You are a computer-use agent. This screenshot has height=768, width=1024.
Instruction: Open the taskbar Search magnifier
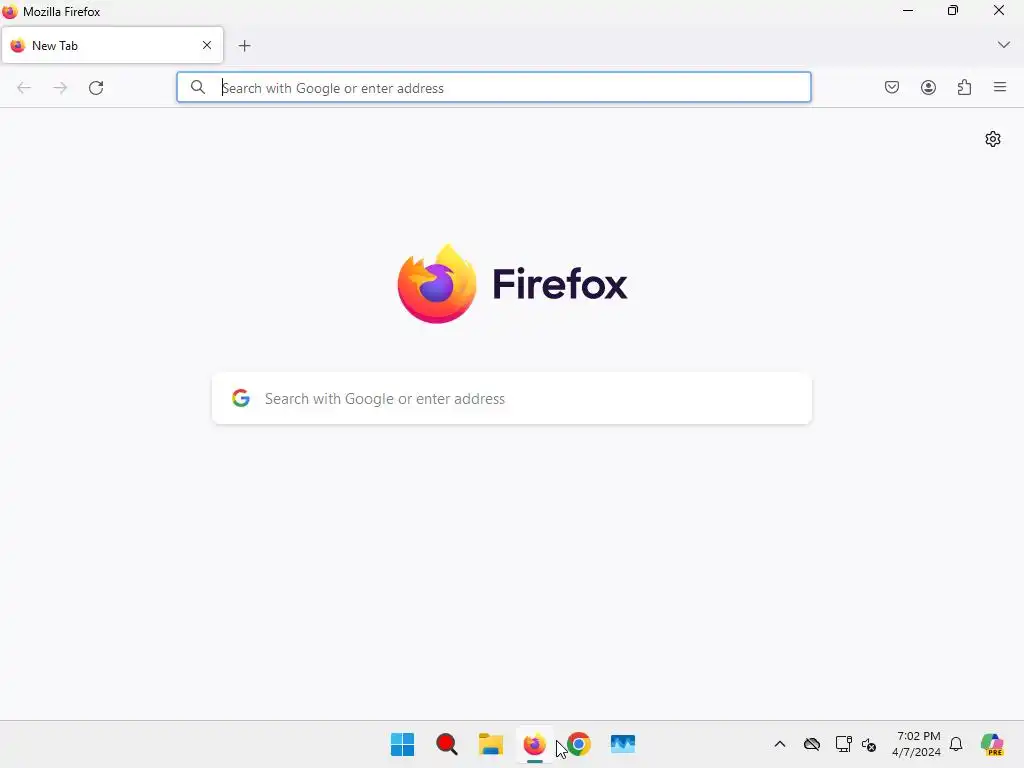pyautogui.click(x=447, y=744)
